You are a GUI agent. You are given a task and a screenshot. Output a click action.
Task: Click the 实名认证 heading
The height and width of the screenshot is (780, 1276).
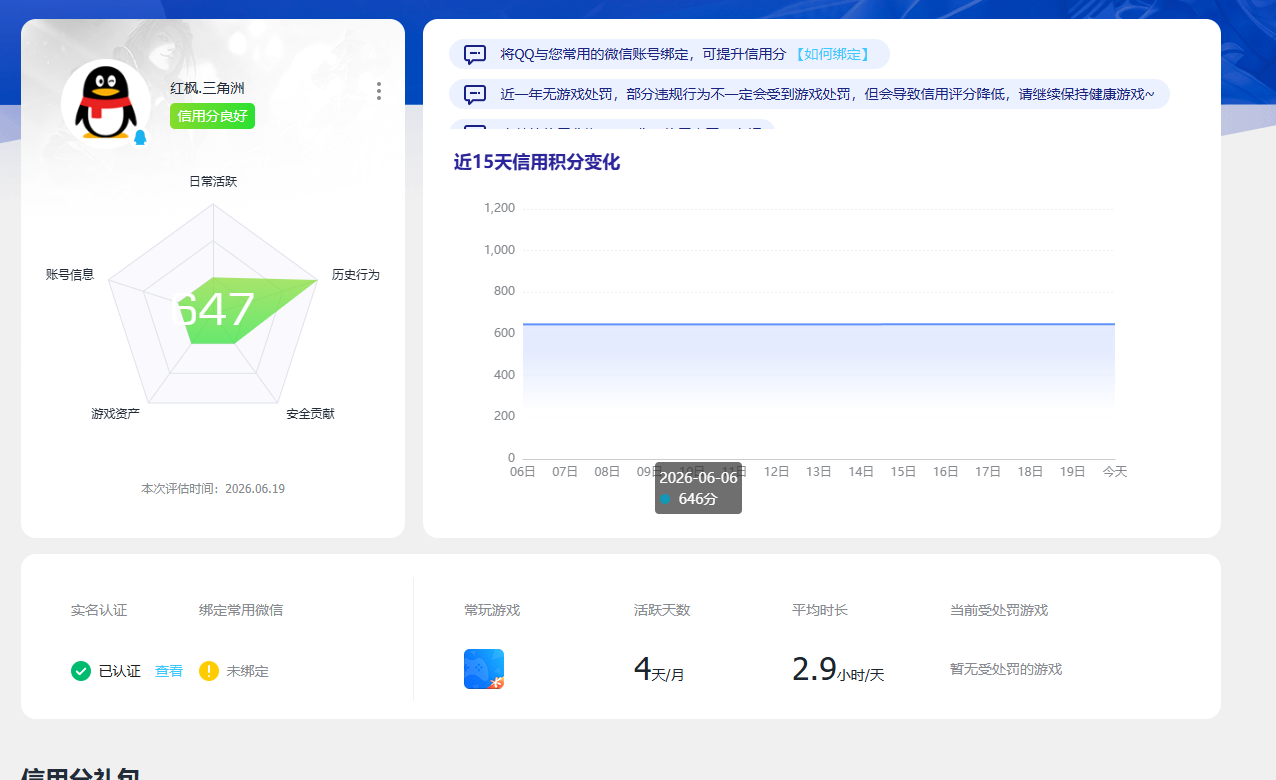click(x=99, y=610)
